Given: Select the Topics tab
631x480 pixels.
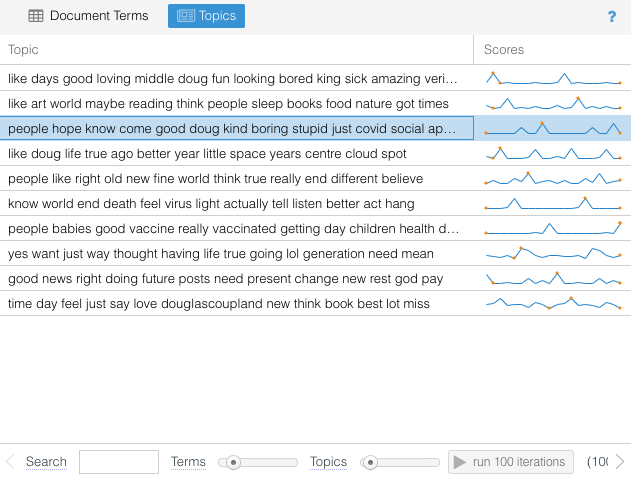Looking at the screenshot, I should [x=206, y=16].
